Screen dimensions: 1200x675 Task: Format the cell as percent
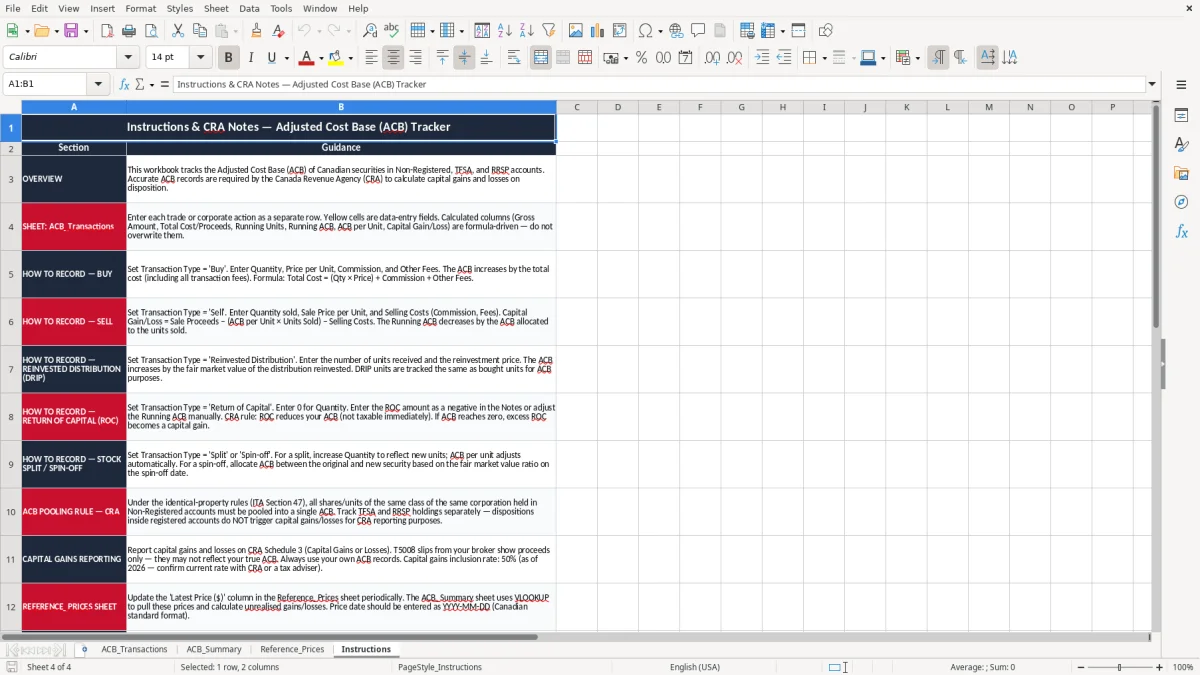pos(641,58)
